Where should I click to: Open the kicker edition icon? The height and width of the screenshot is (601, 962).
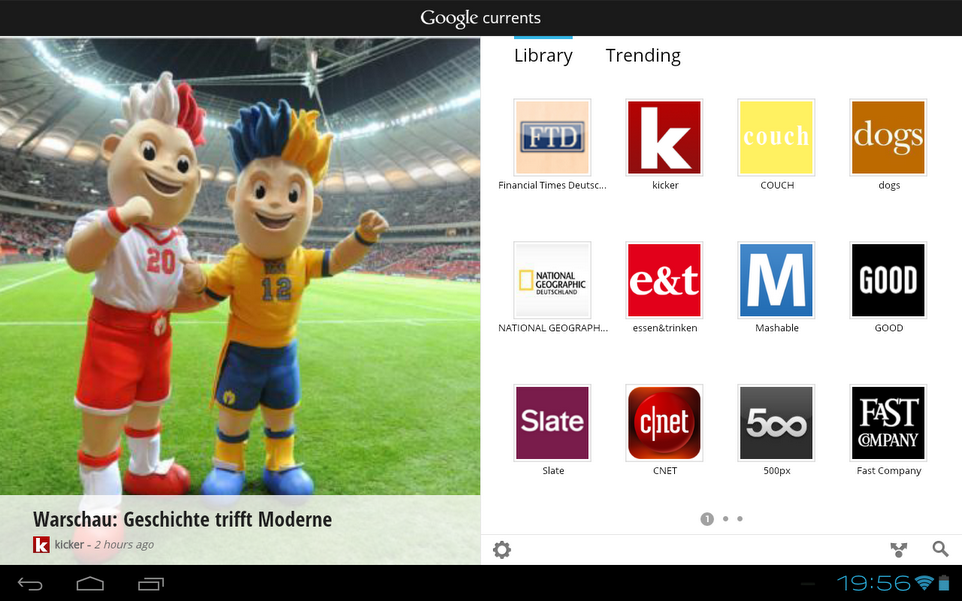point(664,137)
